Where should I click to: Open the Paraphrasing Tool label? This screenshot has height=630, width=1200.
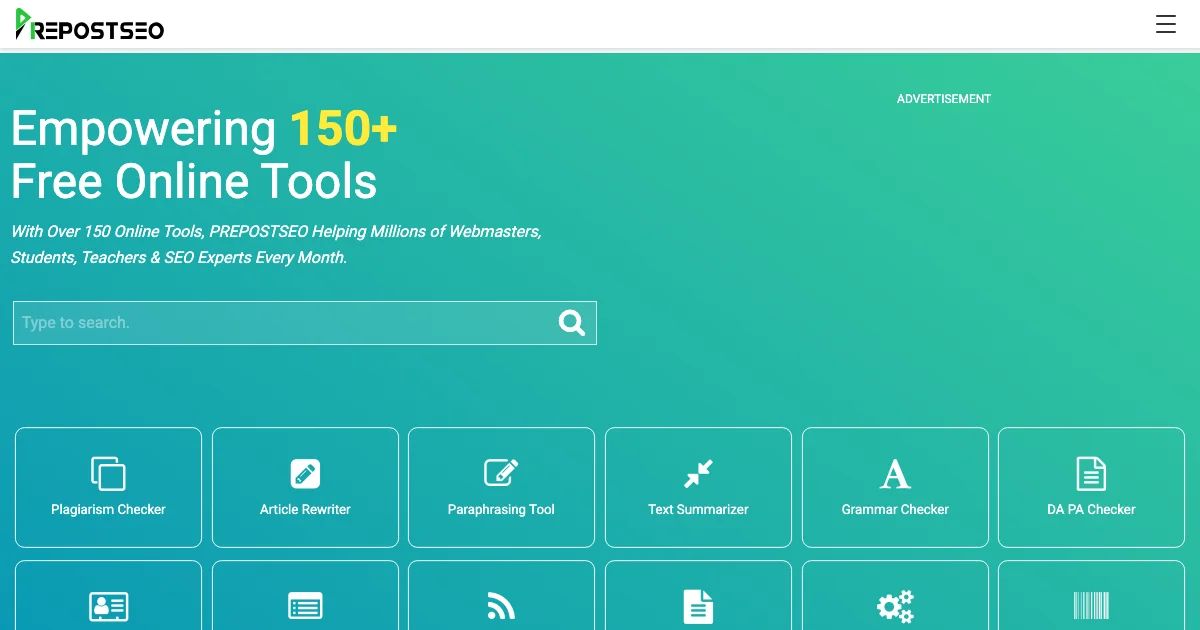[x=501, y=509]
